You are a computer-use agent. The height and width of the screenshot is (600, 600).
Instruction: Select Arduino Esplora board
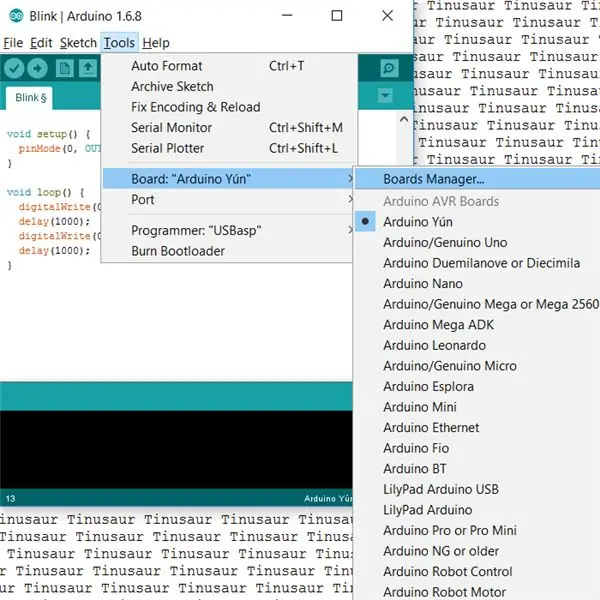coord(478,386)
